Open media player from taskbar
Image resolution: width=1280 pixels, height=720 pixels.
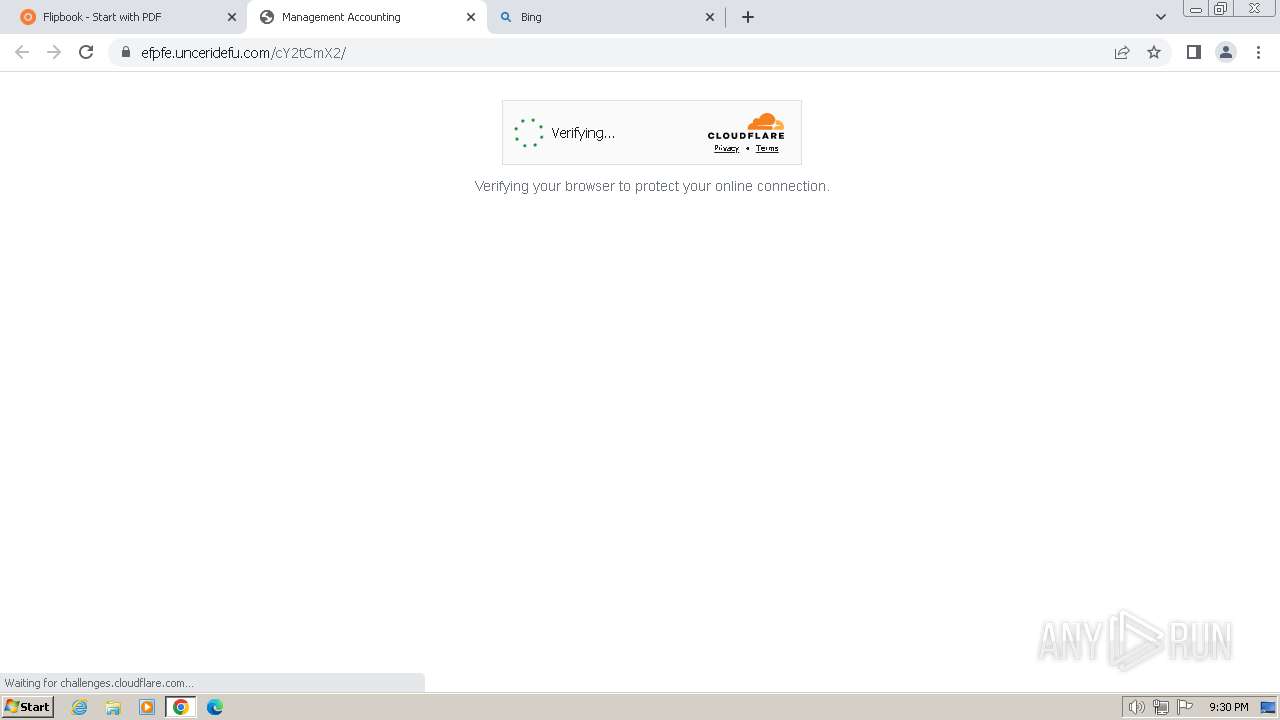(x=147, y=707)
